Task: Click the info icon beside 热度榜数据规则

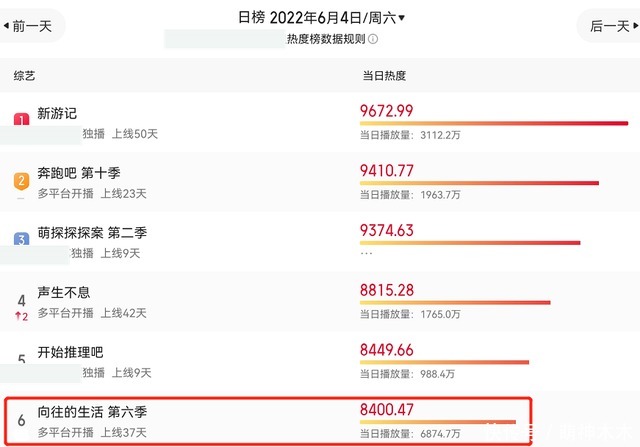Action: click(373, 39)
